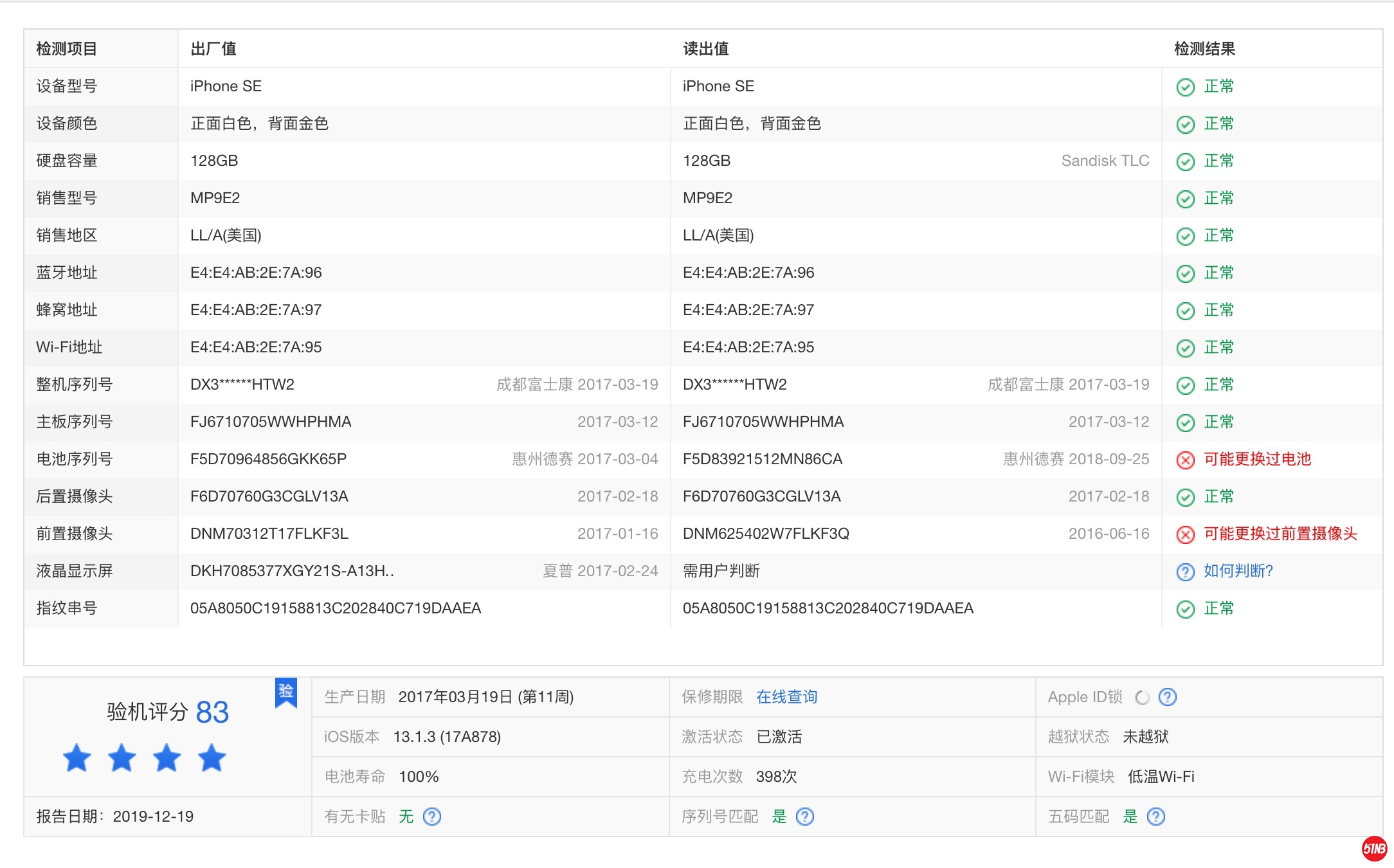
Task: Click the help icon beside 五码匹配
Action: tap(1156, 817)
